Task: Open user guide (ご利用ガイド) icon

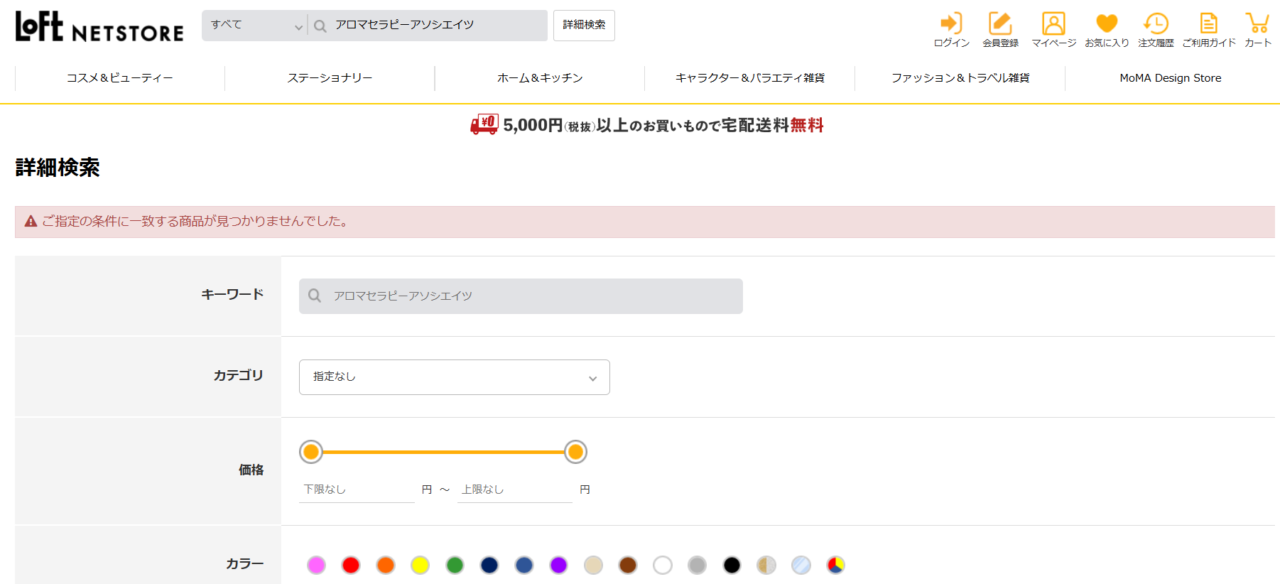Action: click(1209, 23)
